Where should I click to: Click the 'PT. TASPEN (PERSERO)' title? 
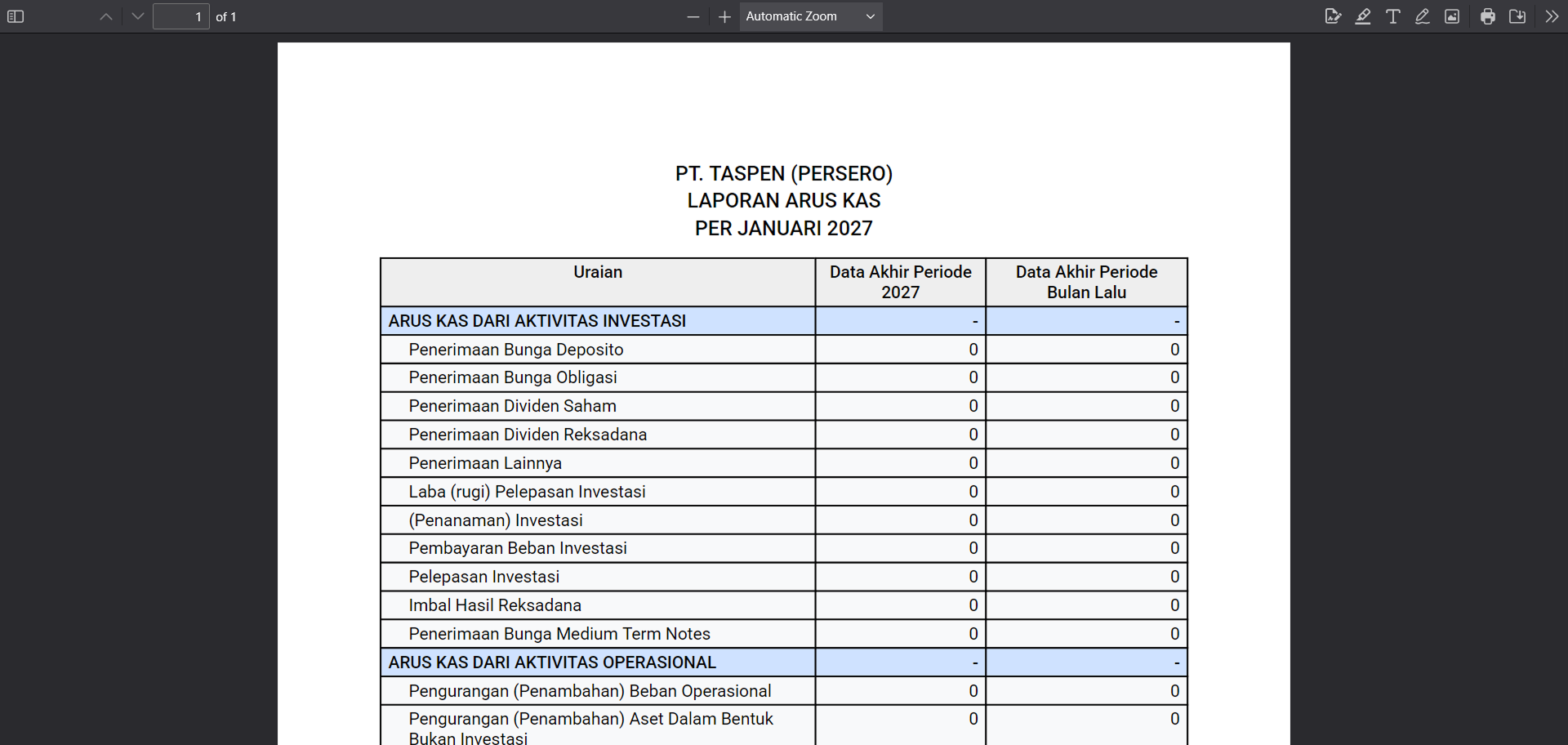pos(784,173)
